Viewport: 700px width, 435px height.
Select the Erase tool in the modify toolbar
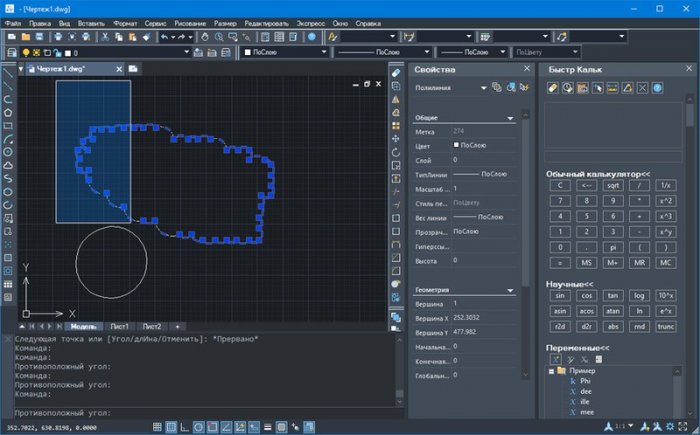click(396, 73)
